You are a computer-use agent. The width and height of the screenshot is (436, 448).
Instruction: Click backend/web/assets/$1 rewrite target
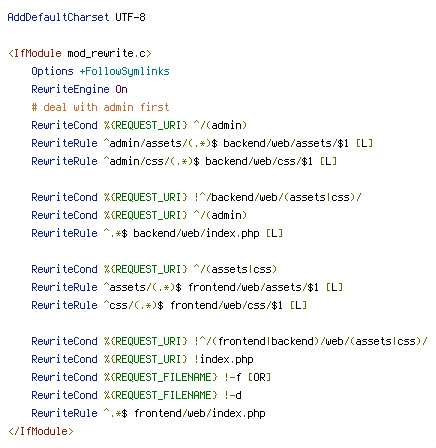coord(286,143)
